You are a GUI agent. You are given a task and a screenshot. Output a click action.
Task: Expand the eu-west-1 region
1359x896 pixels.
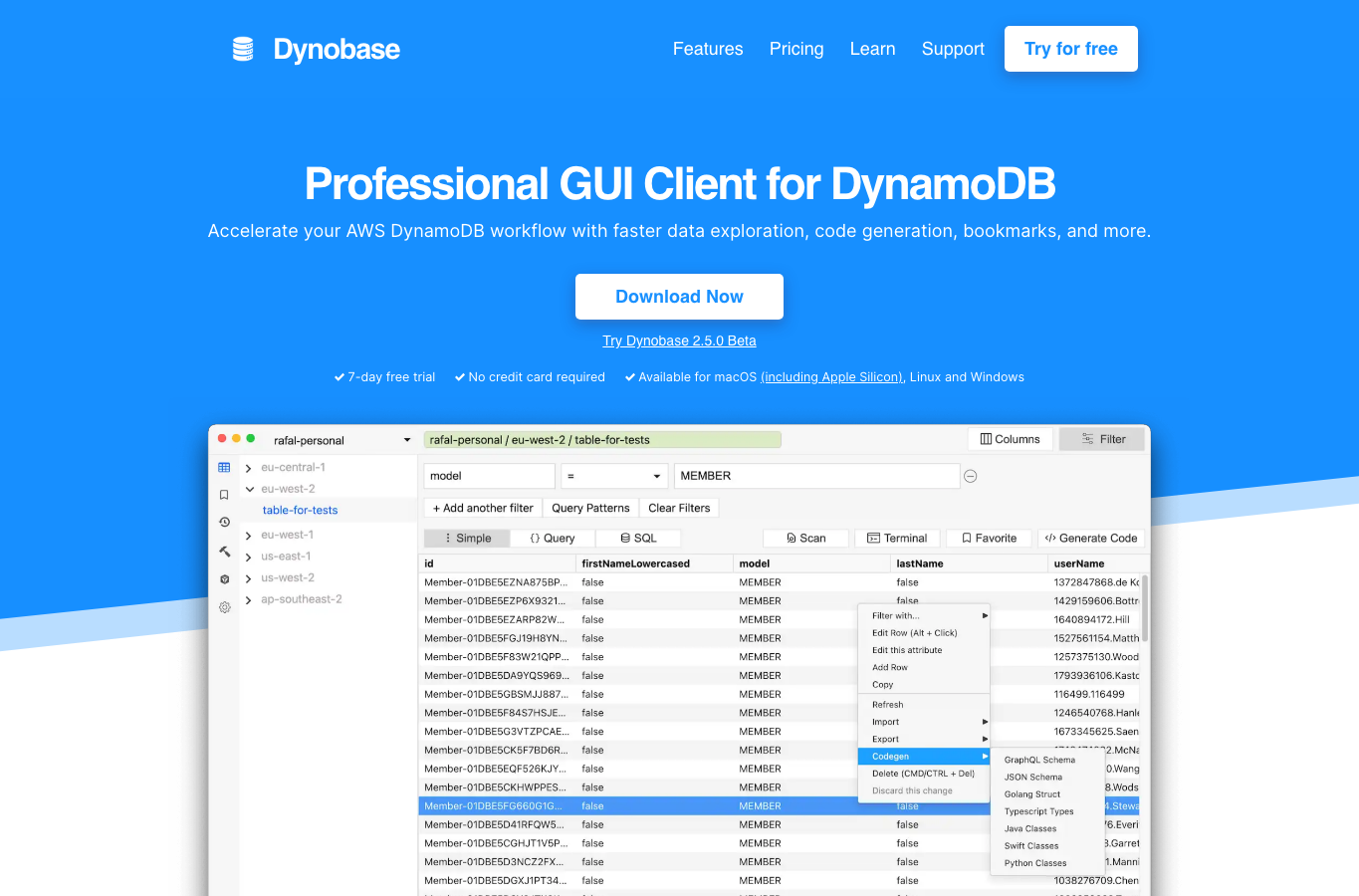tap(249, 536)
